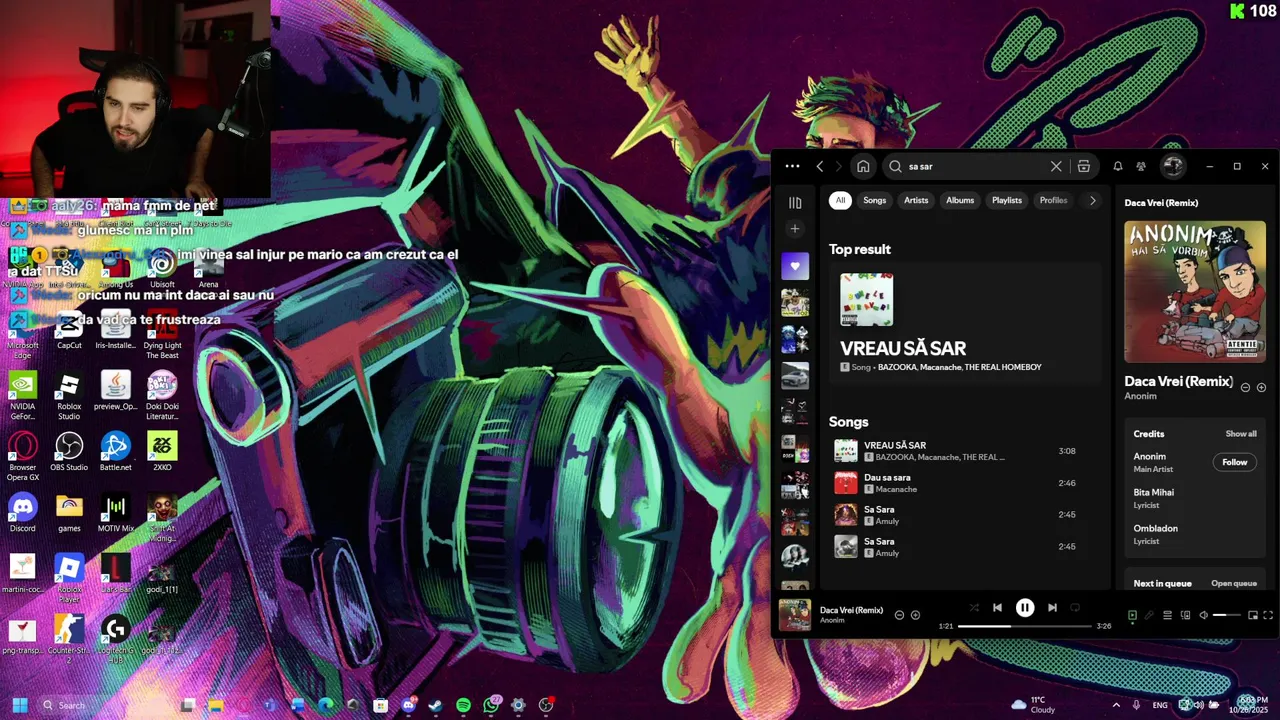Filter search results by Profiles
The height and width of the screenshot is (720, 1280).
pyautogui.click(x=1053, y=200)
